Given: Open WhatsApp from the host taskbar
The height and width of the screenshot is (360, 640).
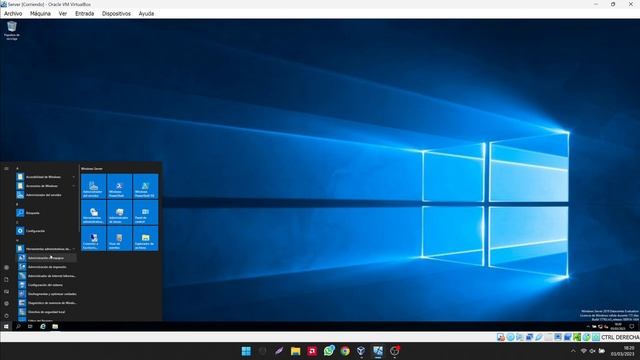Looking at the screenshot, I should [329, 351].
